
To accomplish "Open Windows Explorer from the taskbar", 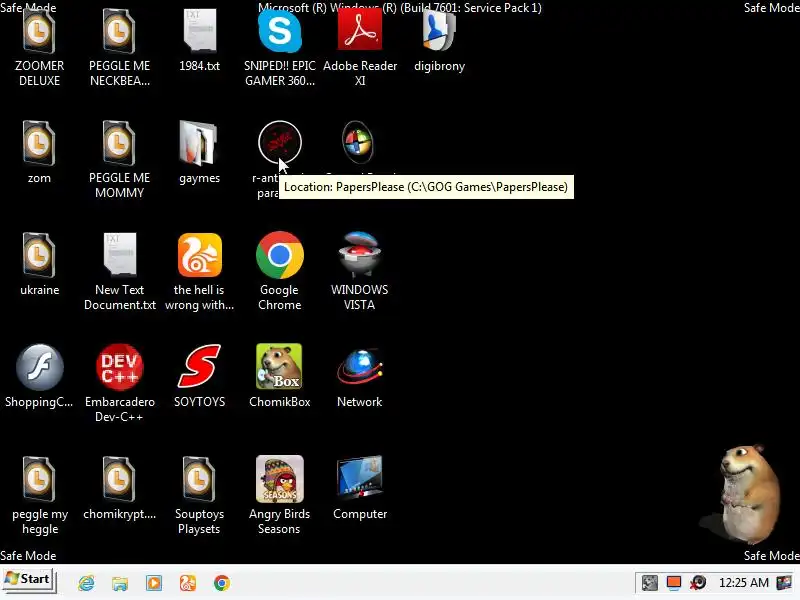I will (120, 583).
